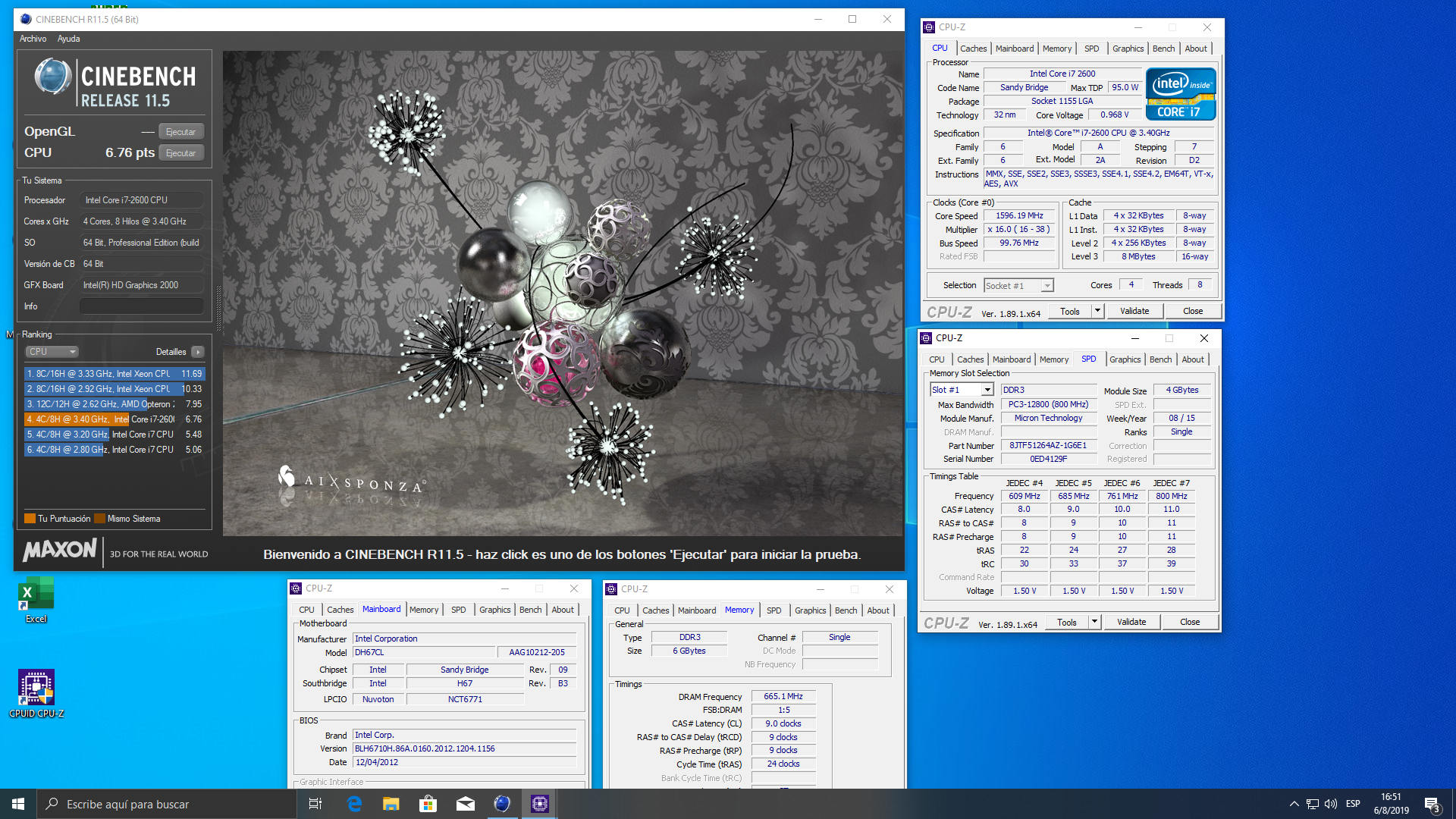
Task: Run the CPU test with Ejecutar
Action: click(180, 153)
